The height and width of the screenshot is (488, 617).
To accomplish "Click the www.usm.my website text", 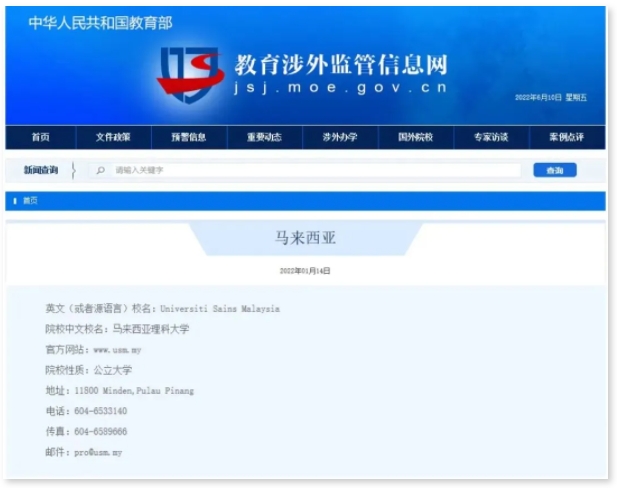I will 117,350.
